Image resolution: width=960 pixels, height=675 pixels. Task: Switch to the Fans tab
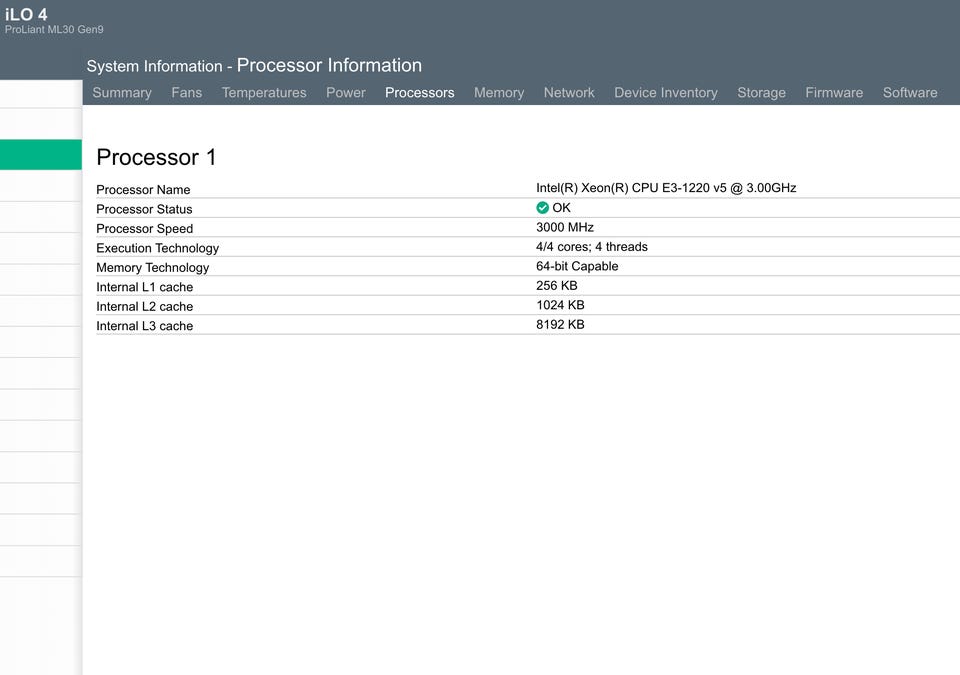(186, 93)
